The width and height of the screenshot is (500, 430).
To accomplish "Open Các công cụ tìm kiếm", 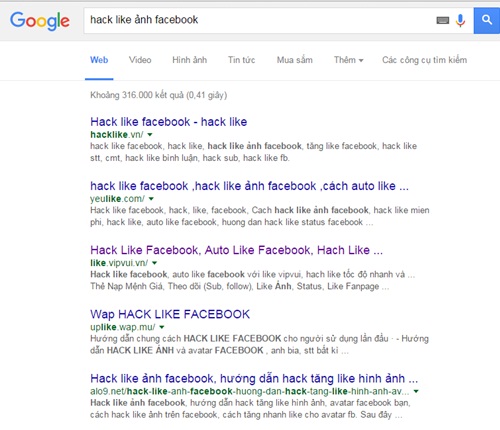I will [424, 60].
